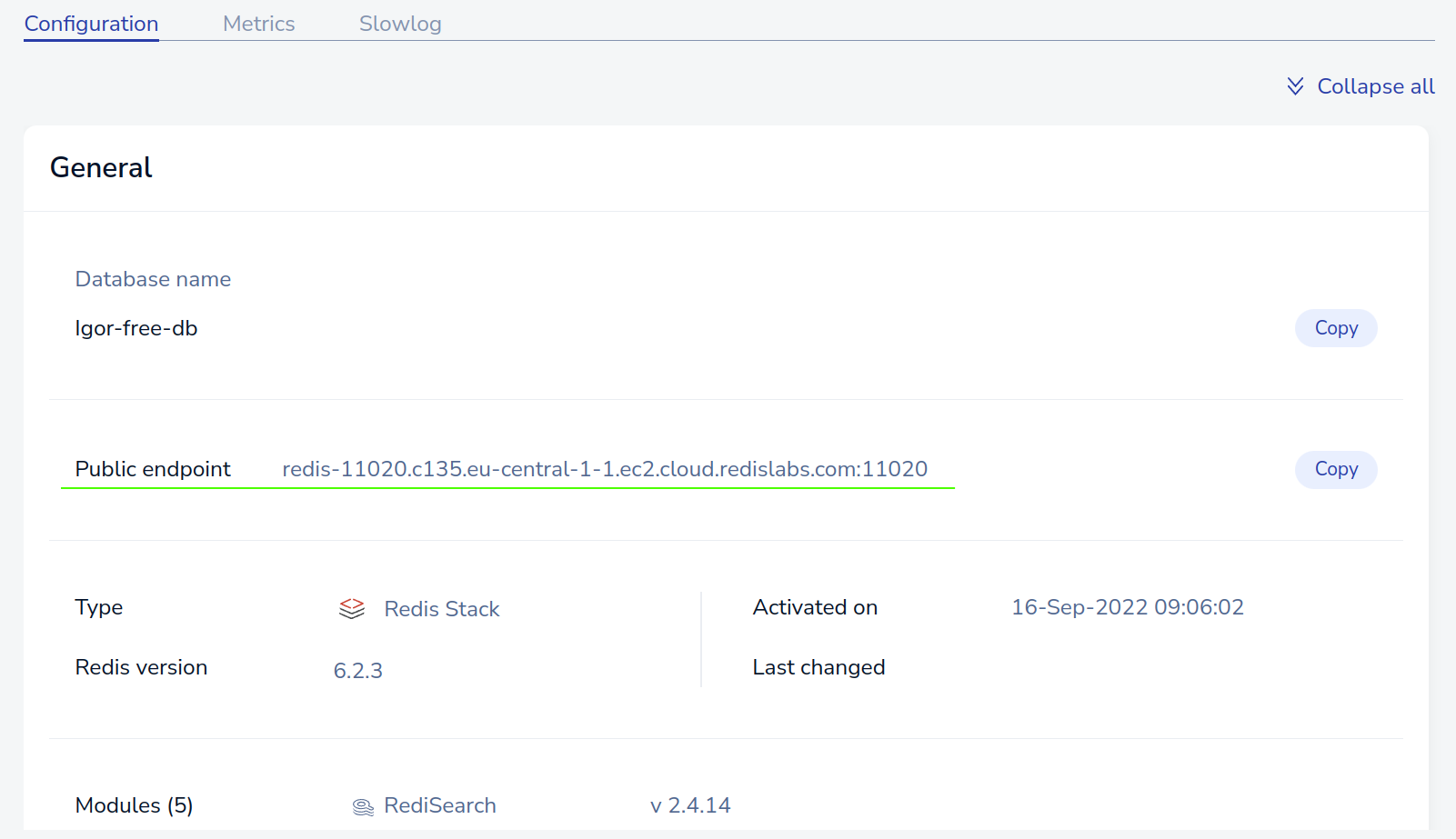
Task: Select the Configuration tab
Action: (90, 23)
